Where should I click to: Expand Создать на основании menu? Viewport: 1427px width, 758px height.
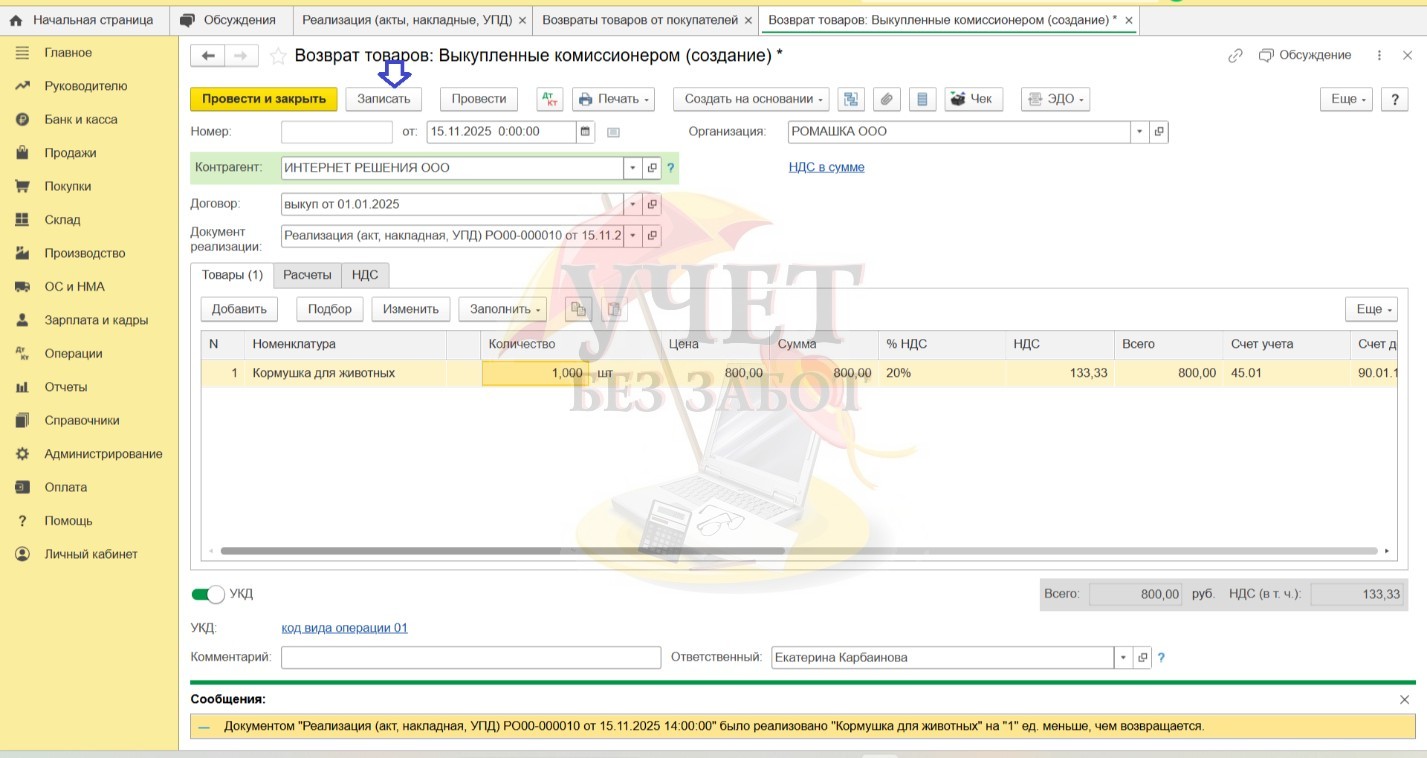pos(751,99)
